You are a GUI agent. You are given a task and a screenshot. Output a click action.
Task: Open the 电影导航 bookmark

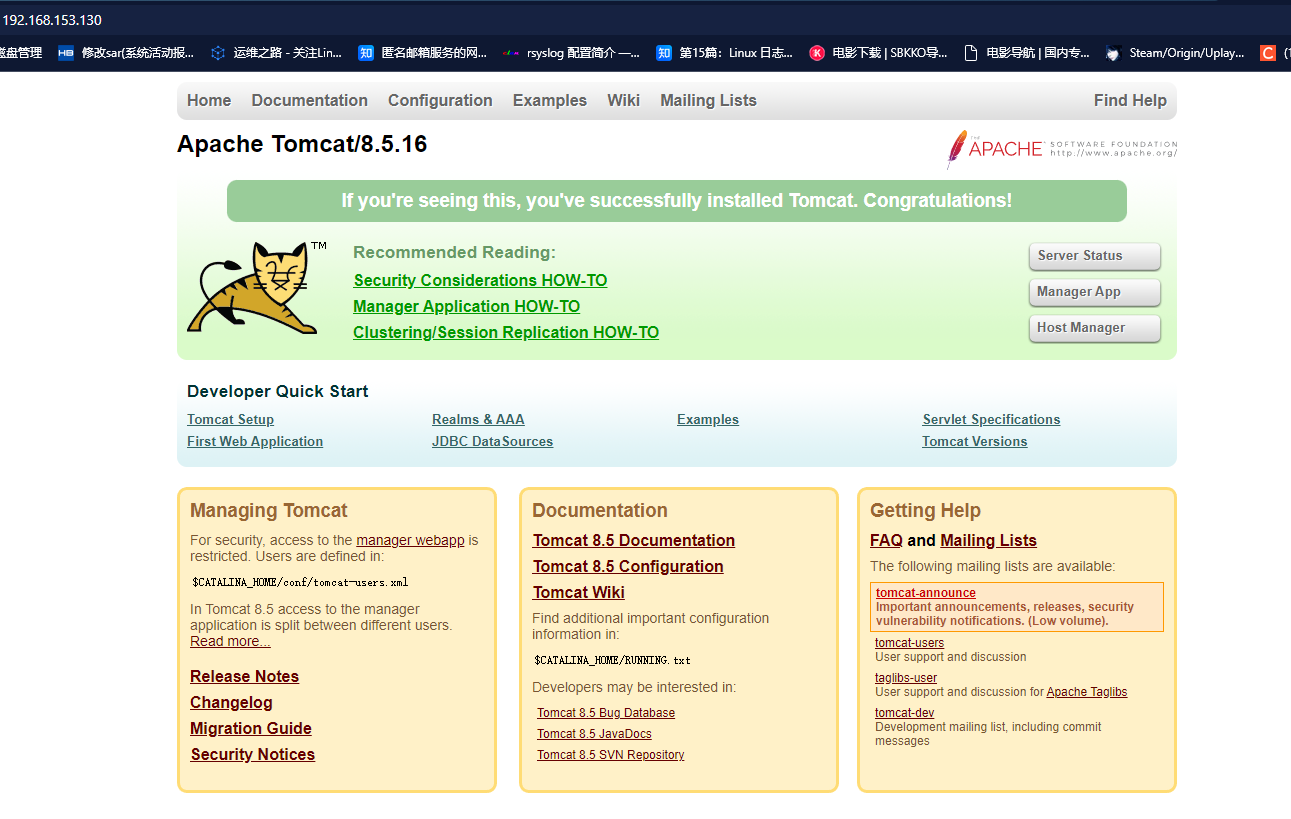(x=1027, y=53)
